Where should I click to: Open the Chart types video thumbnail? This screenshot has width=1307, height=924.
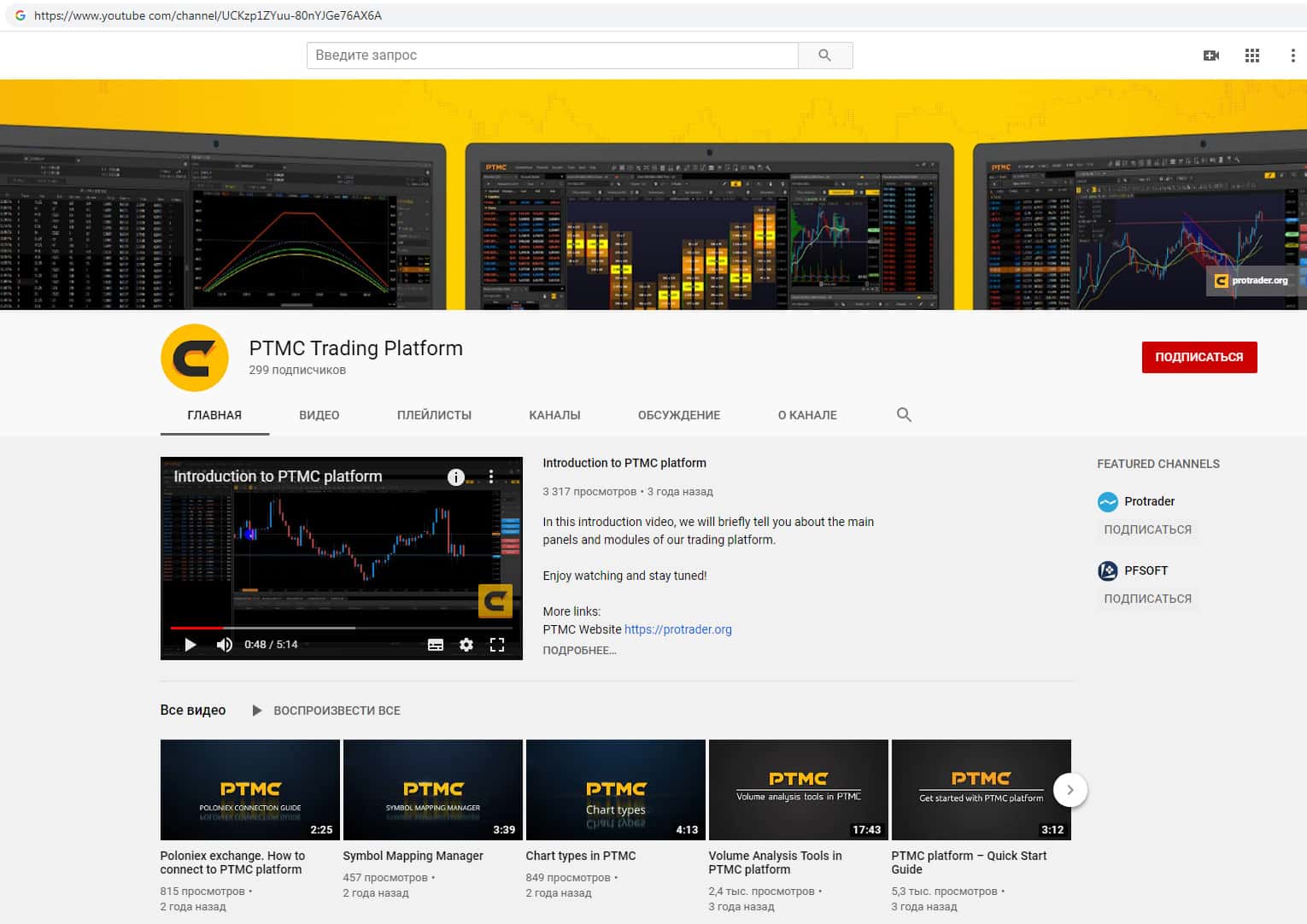pos(616,790)
